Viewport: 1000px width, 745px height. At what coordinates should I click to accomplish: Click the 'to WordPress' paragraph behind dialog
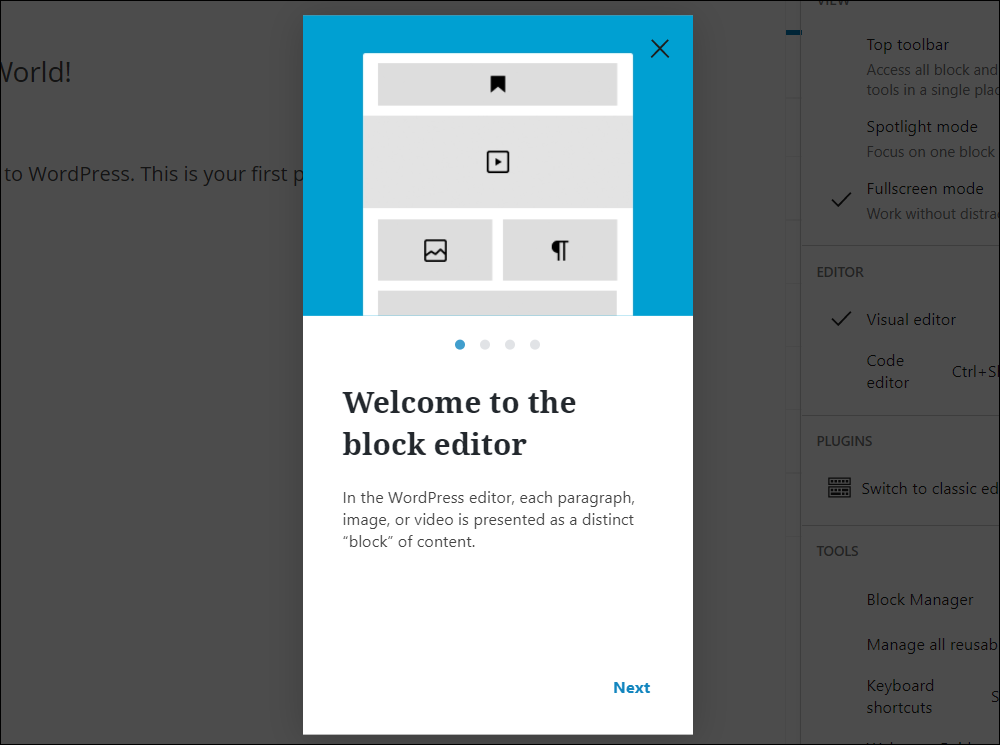(153, 173)
